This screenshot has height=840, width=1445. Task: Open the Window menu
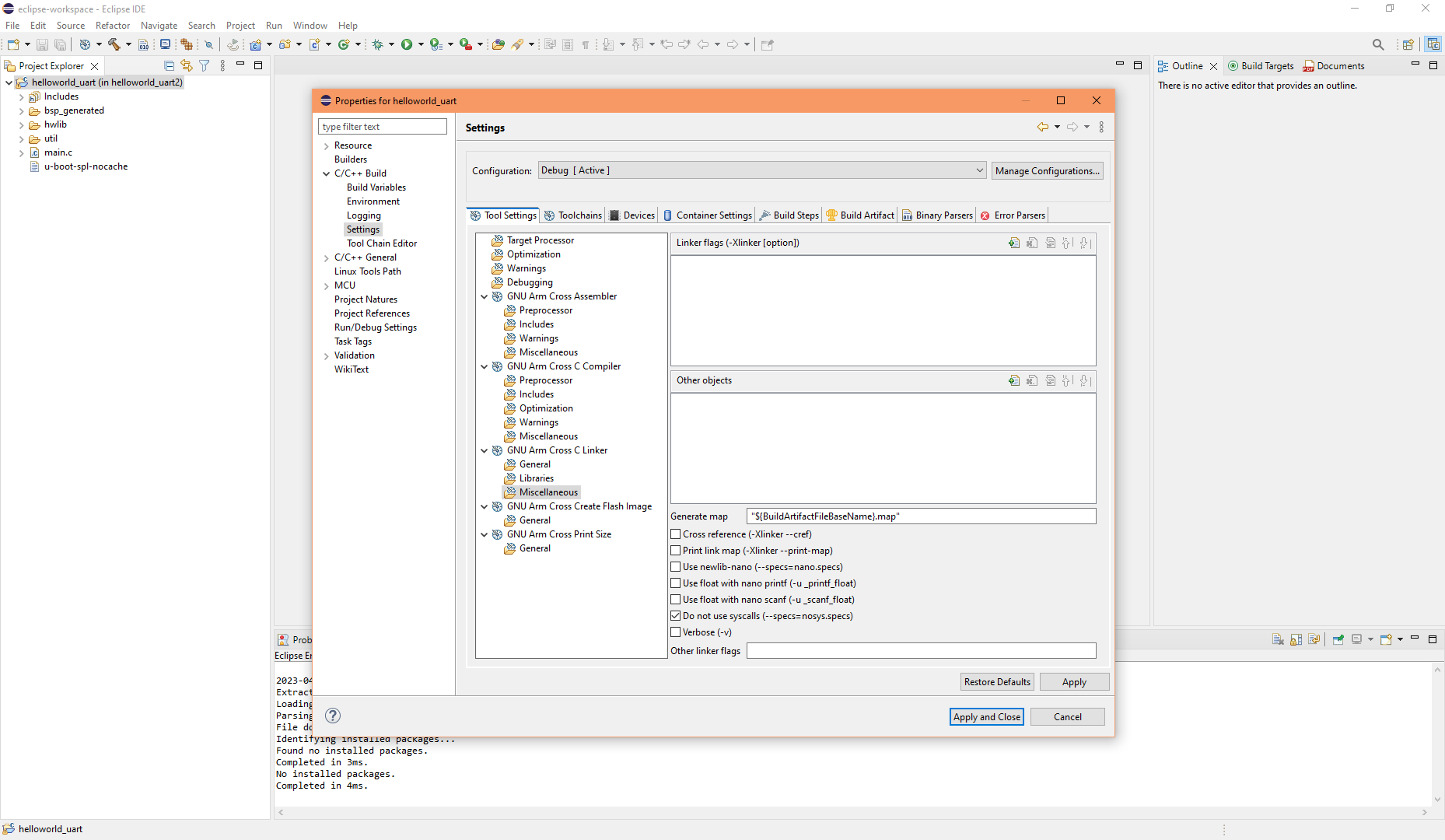(x=310, y=25)
